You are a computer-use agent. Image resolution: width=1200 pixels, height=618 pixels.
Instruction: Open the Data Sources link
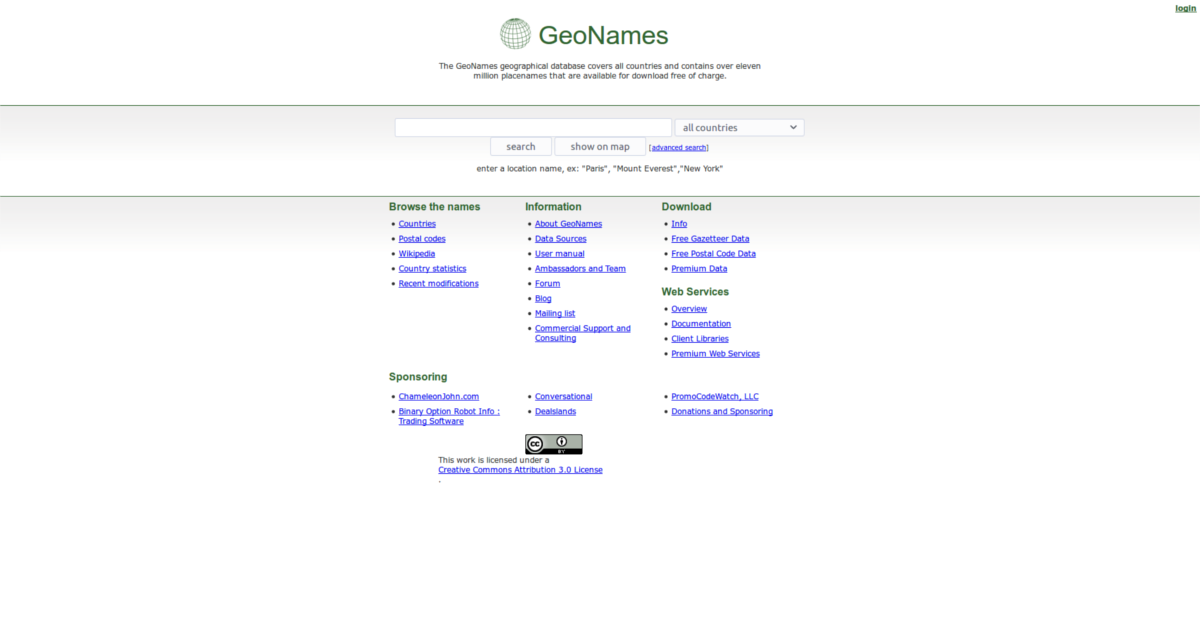561,239
